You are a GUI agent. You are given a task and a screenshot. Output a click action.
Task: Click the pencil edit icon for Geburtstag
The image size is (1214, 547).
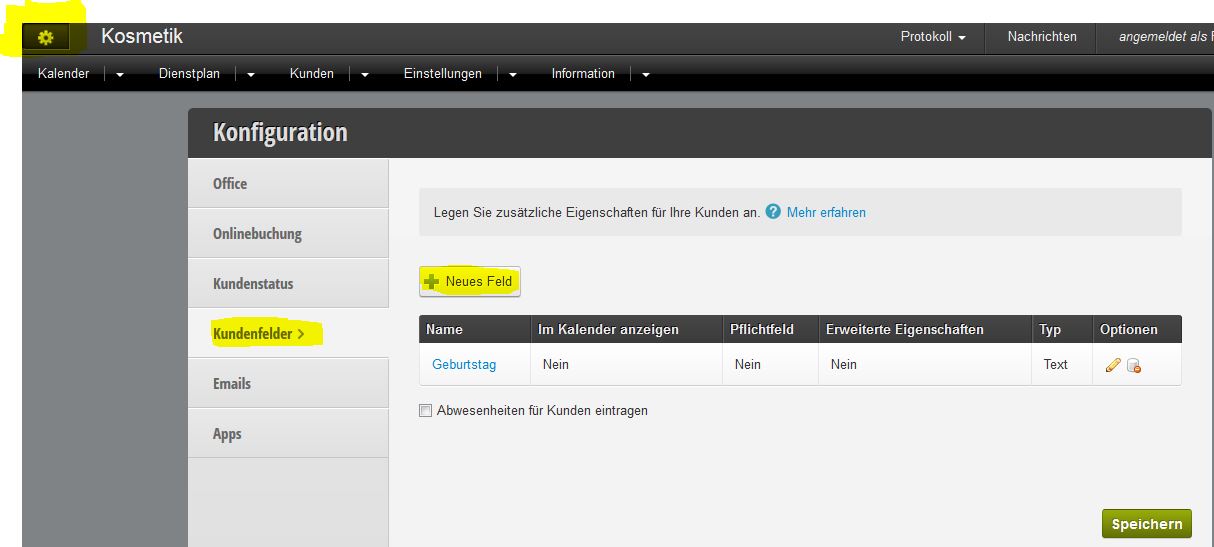1112,365
